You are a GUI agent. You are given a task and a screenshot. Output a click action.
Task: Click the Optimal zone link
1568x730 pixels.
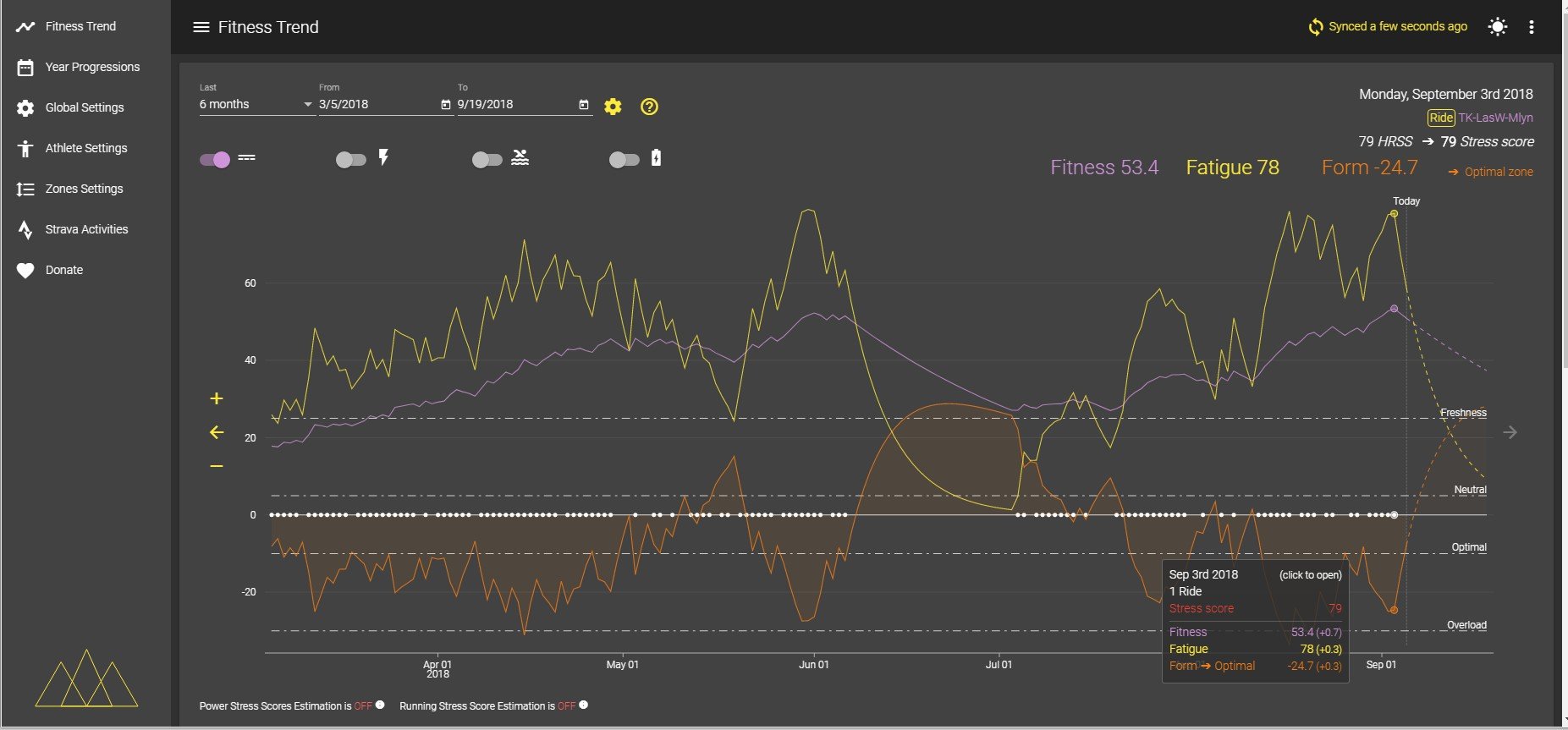pos(1499,172)
